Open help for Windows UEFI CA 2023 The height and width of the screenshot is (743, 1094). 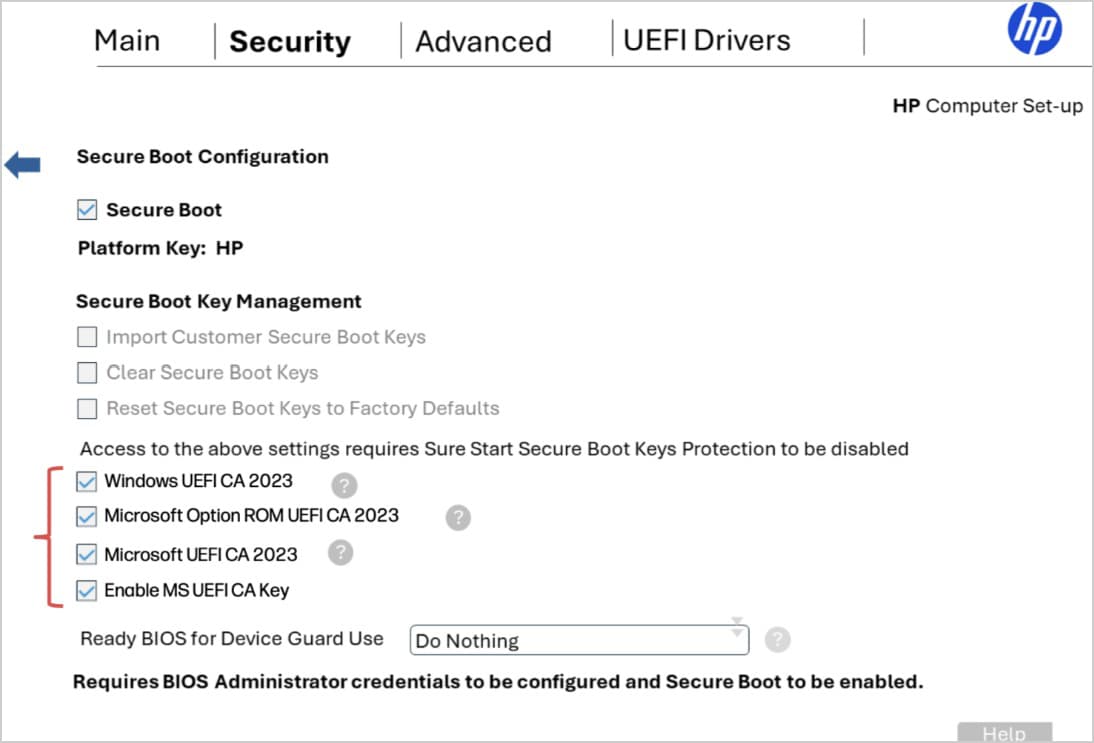[x=344, y=484]
